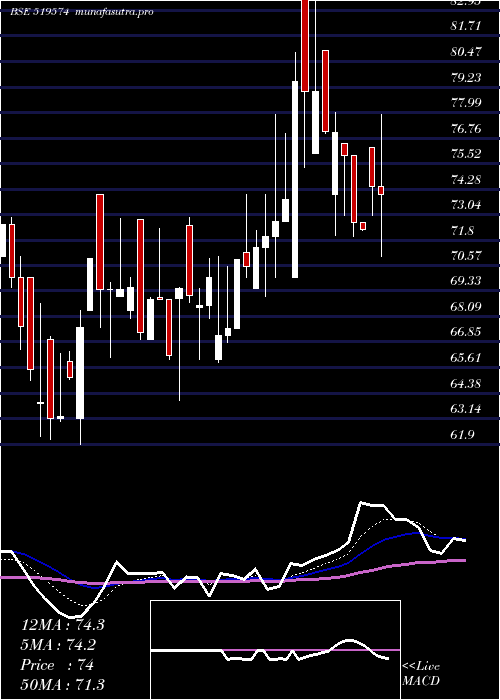Click the 70.57 price axis label
This screenshot has width=500, height=700.
[466, 256]
